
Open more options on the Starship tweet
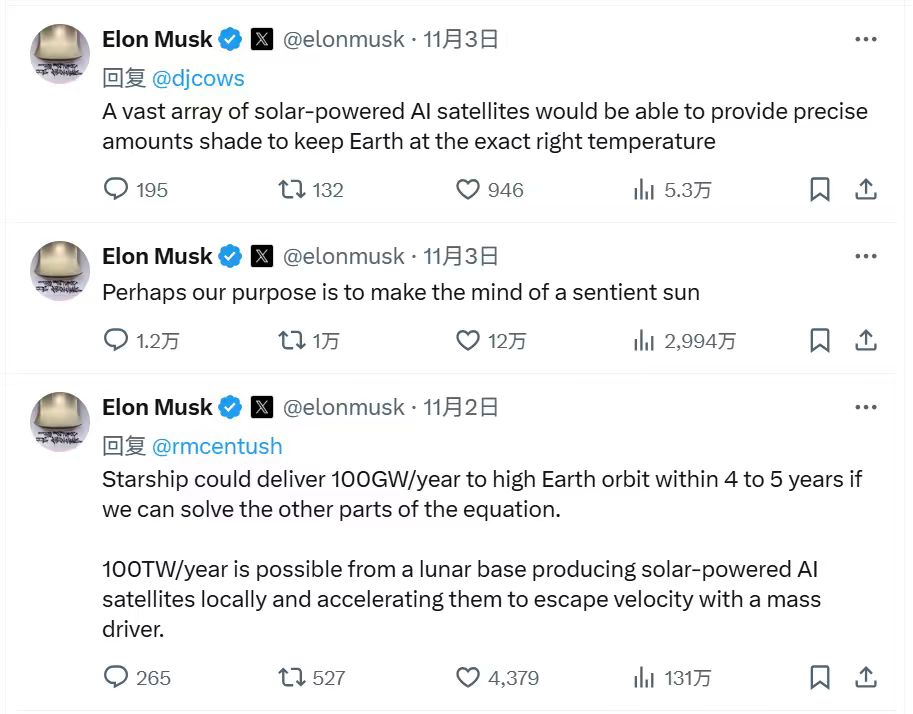866,407
